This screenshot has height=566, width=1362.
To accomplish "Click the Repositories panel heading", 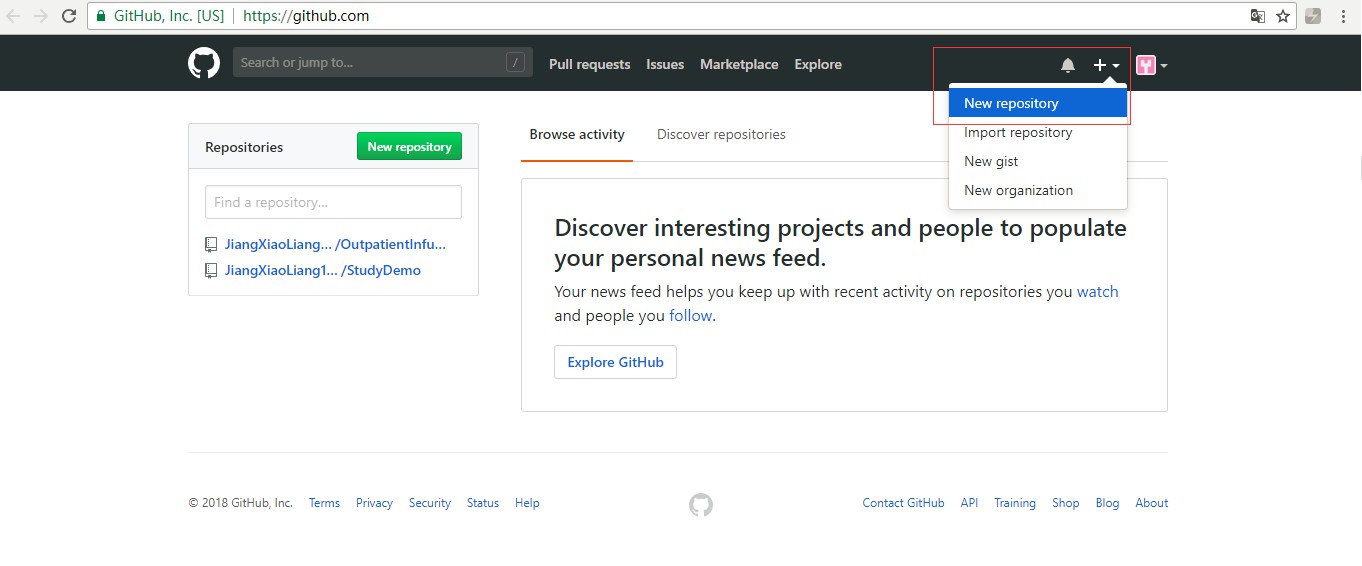I will [x=244, y=147].
